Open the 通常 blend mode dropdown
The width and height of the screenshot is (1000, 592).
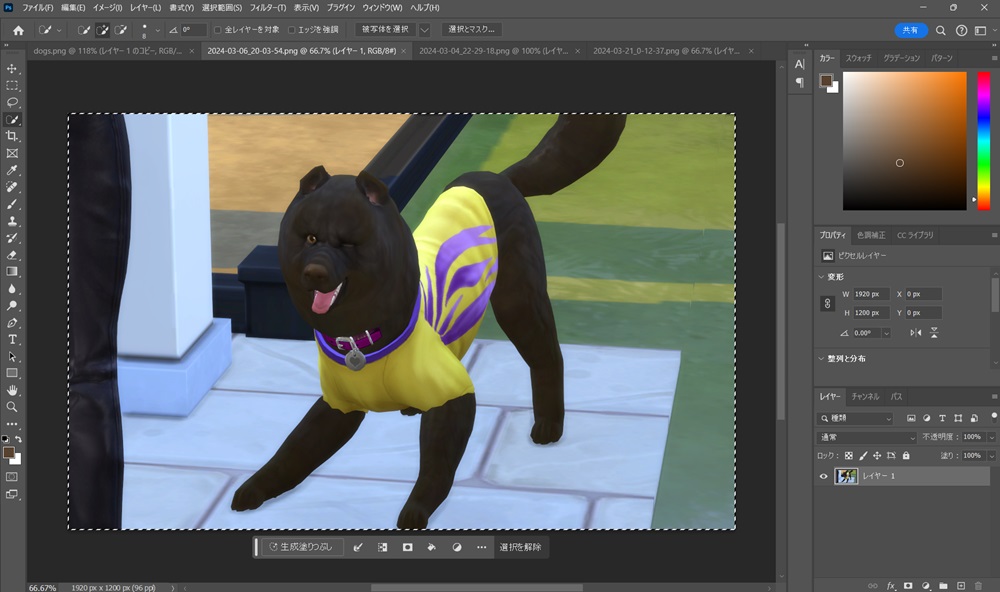pyautogui.click(x=867, y=437)
